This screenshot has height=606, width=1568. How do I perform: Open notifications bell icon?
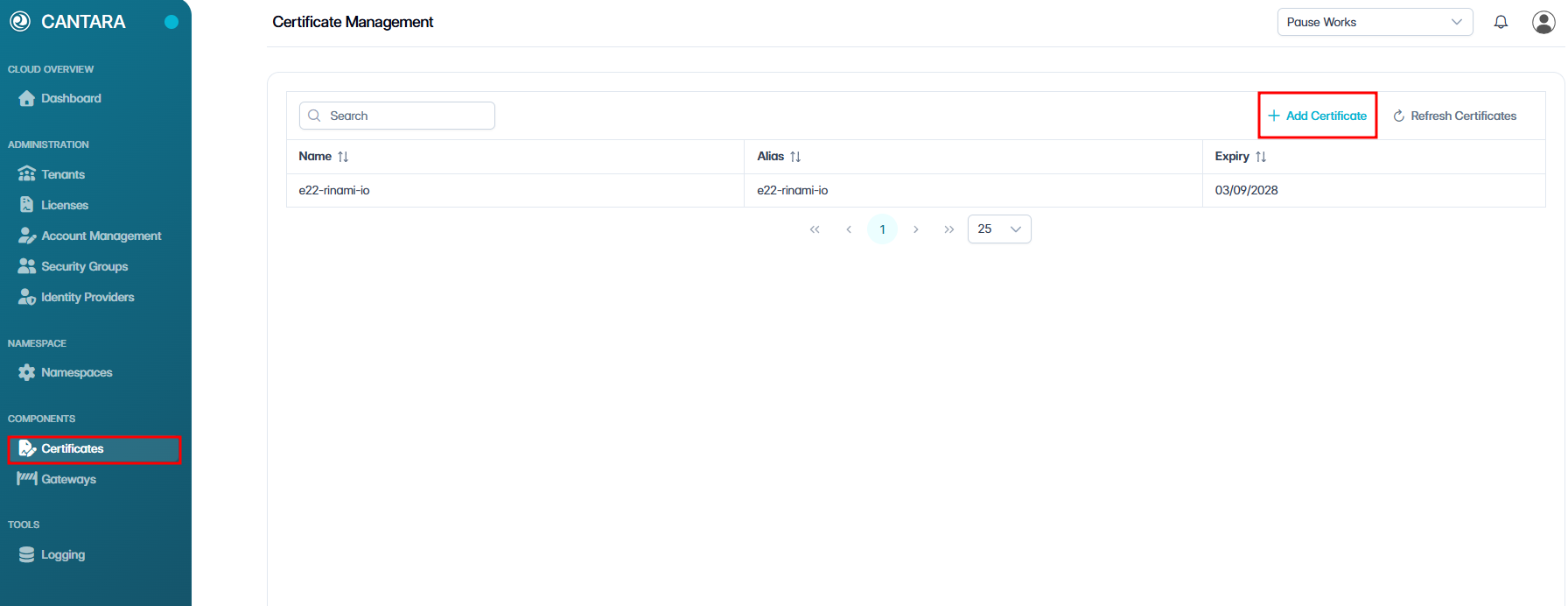[1501, 22]
